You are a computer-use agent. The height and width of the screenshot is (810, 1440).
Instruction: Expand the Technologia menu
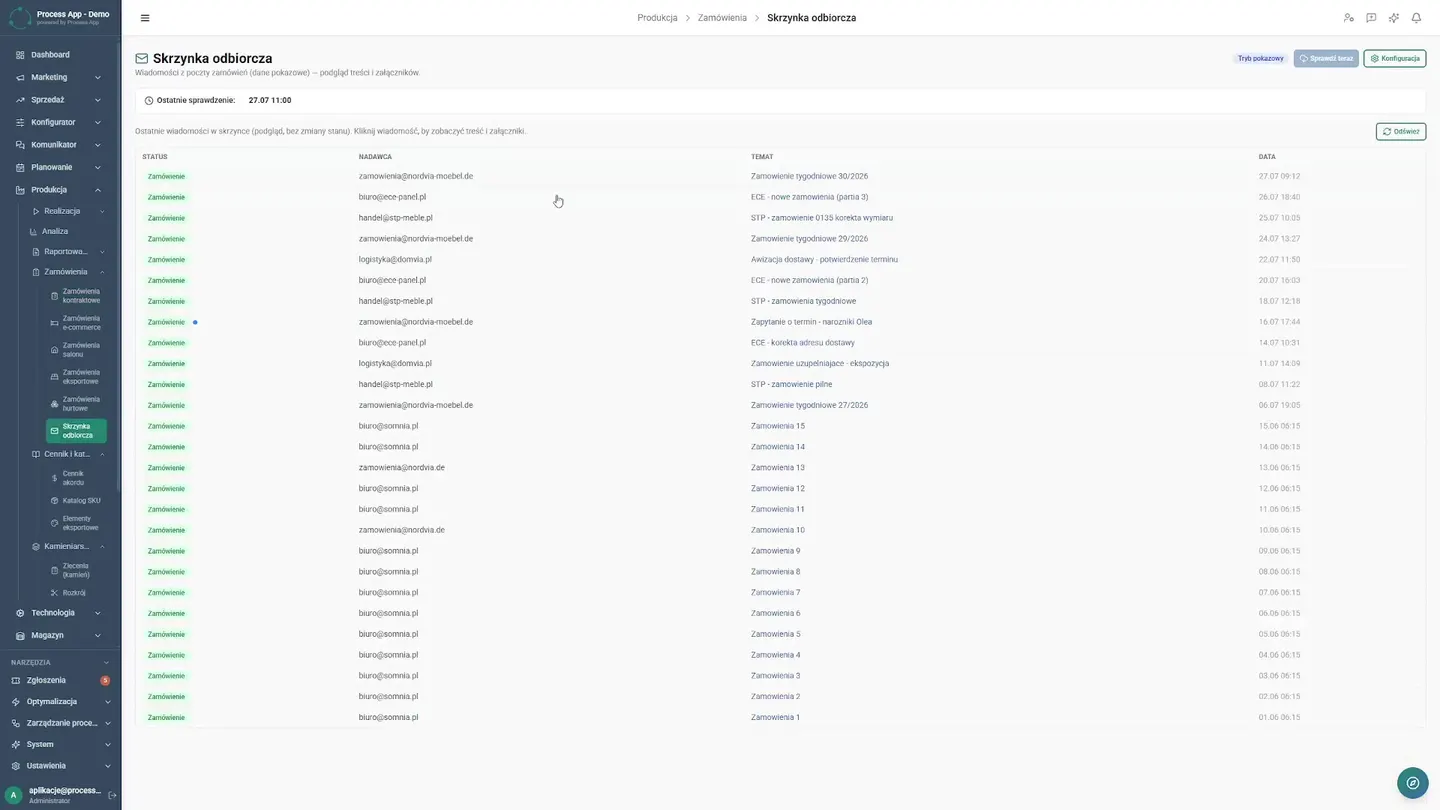(60, 613)
